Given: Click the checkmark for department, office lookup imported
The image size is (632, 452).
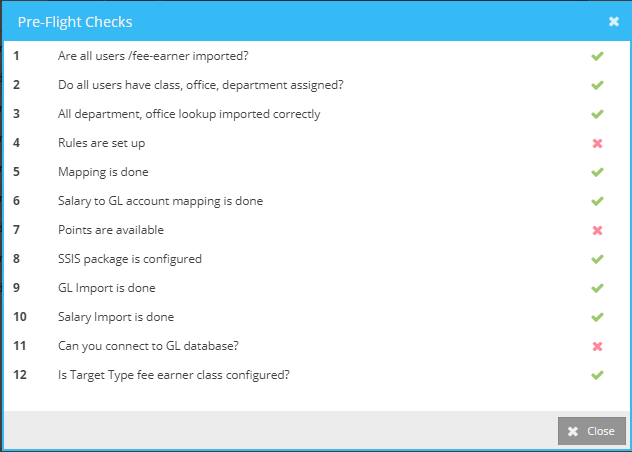Looking at the screenshot, I should (x=597, y=114).
